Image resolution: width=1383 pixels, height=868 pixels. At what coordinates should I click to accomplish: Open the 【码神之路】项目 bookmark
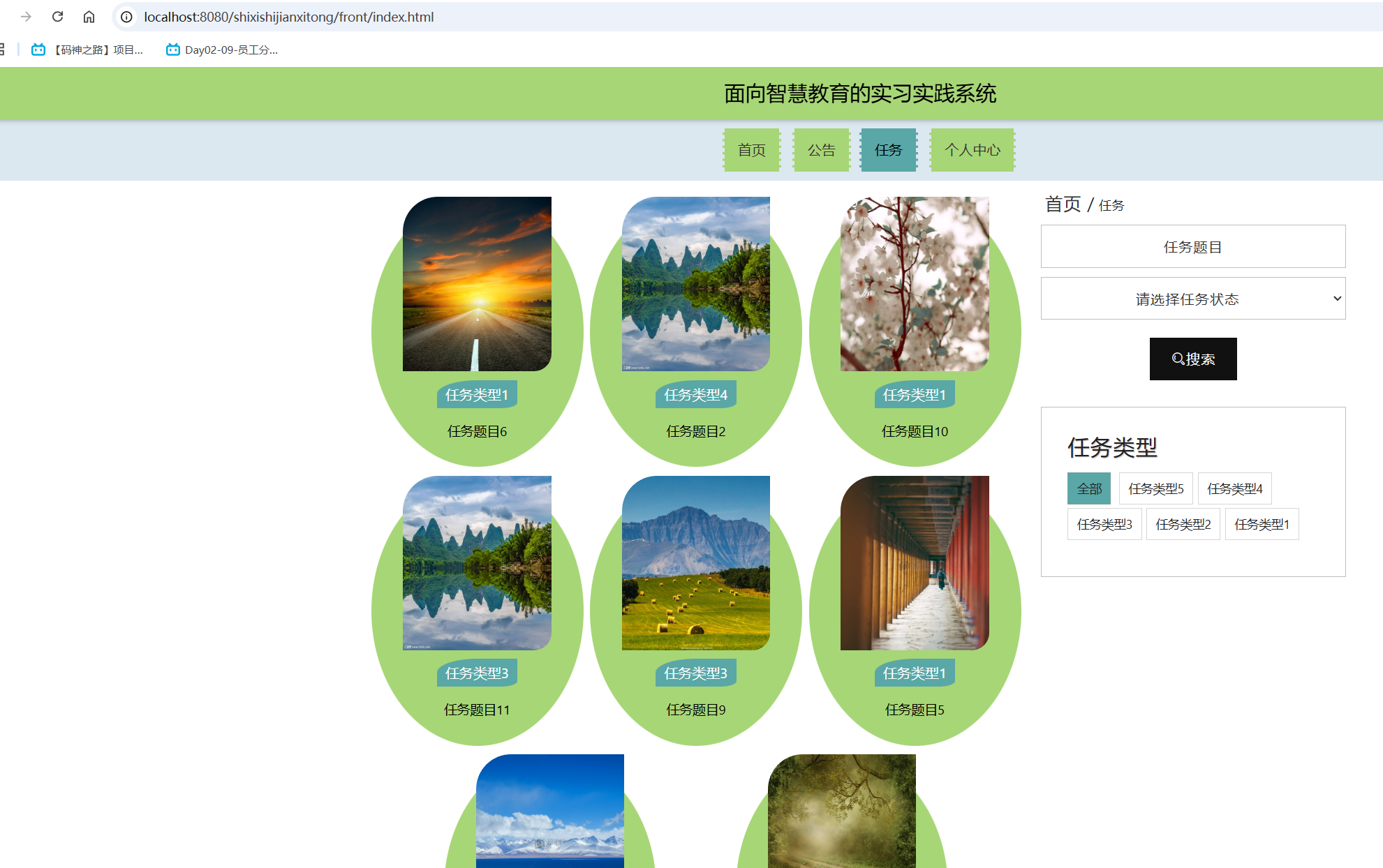click(88, 50)
